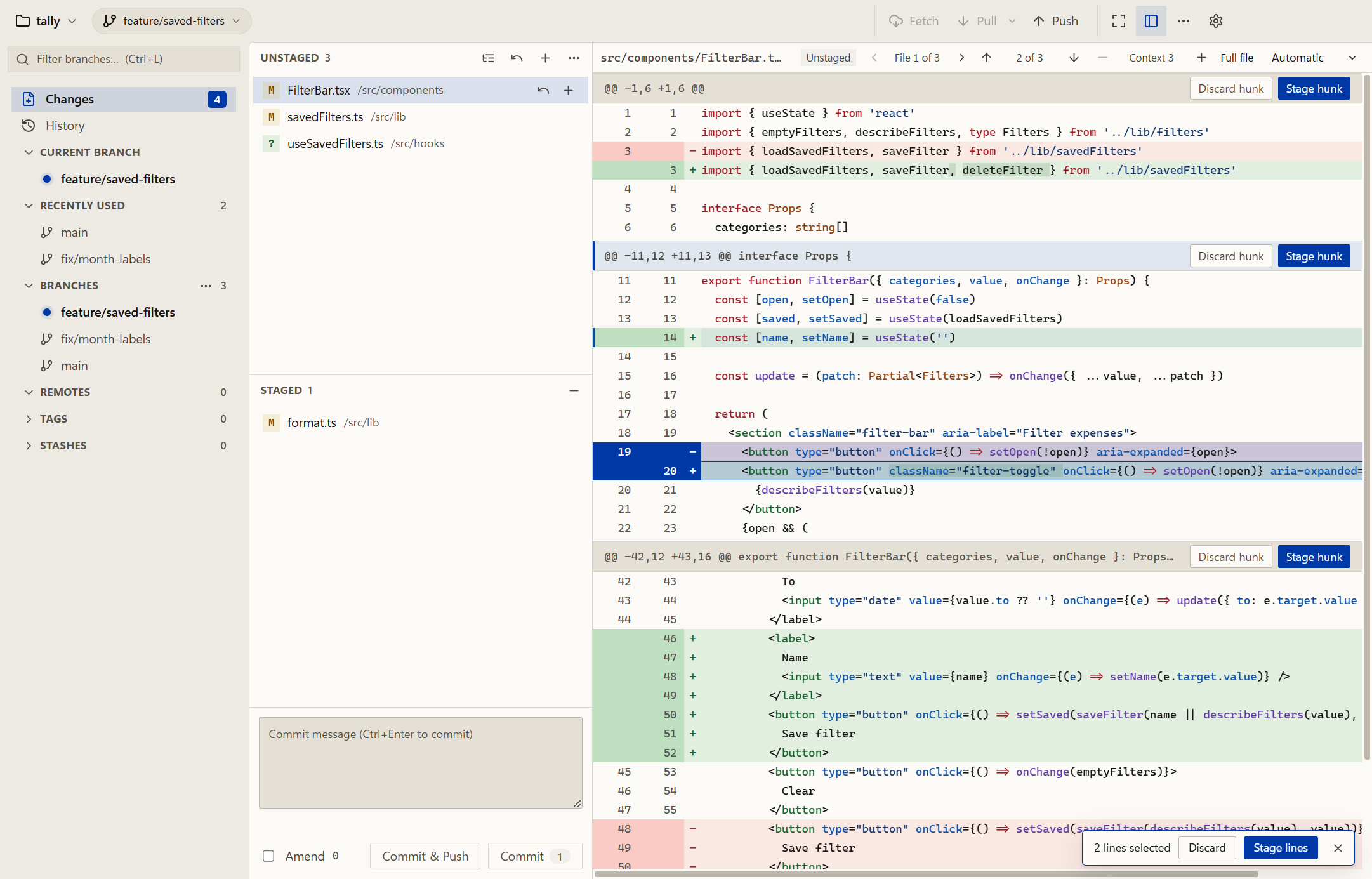The image size is (1372, 879).
Task: Open settings gear icon
Action: [1216, 21]
